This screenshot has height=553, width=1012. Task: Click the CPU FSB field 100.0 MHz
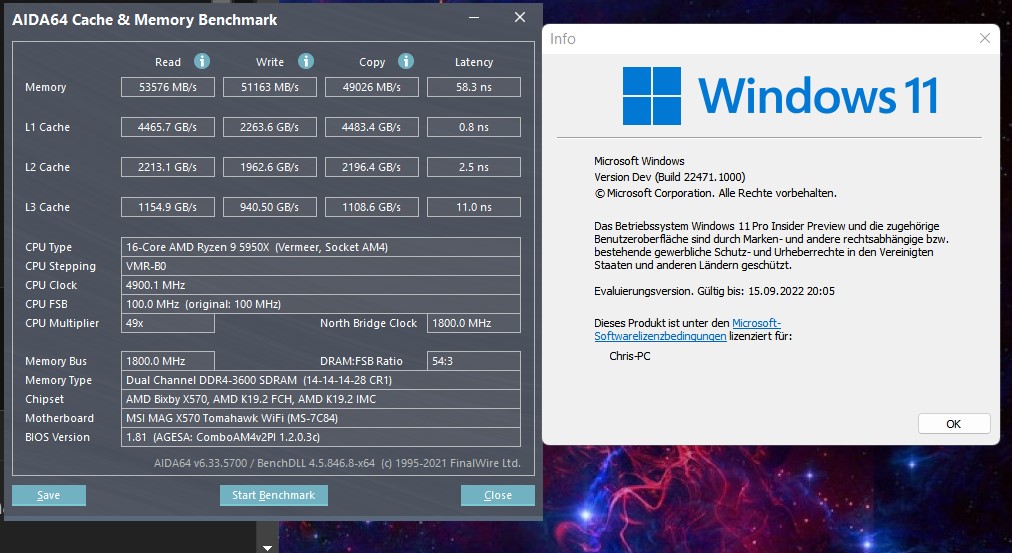tap(321, 304)
